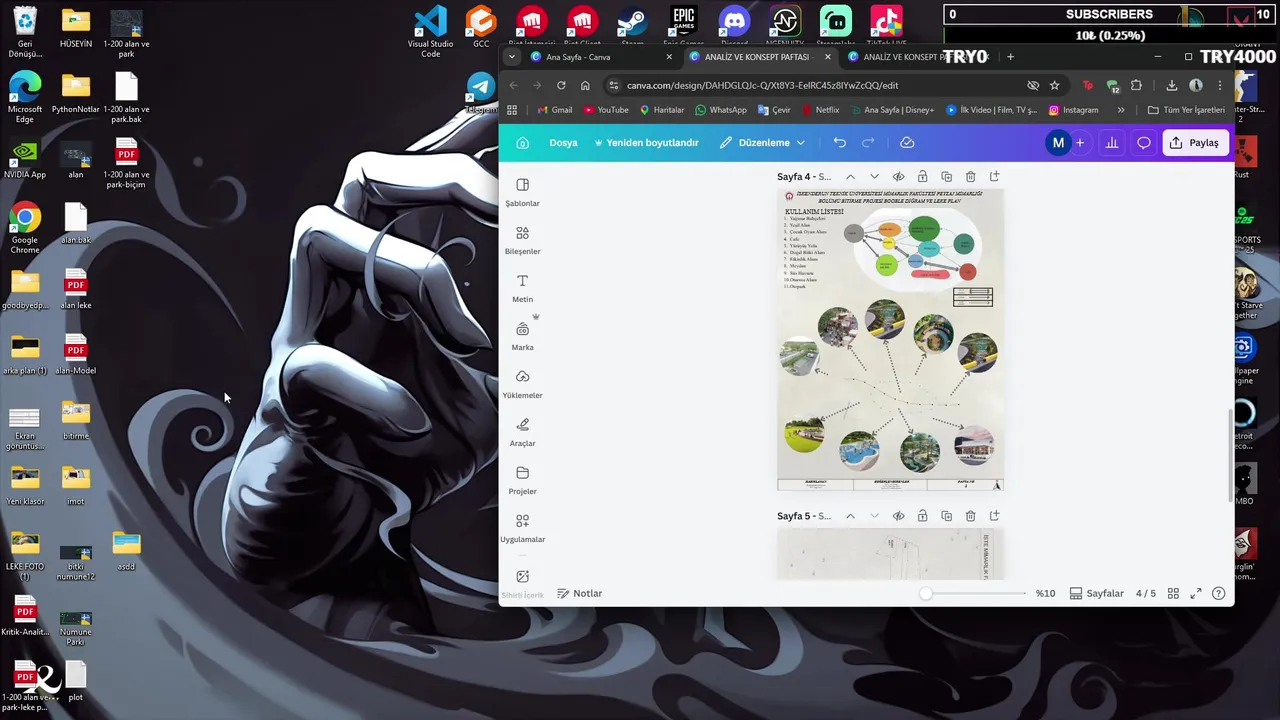
Task: Open the Bileşenler elements panel
Action: (522, 240)
